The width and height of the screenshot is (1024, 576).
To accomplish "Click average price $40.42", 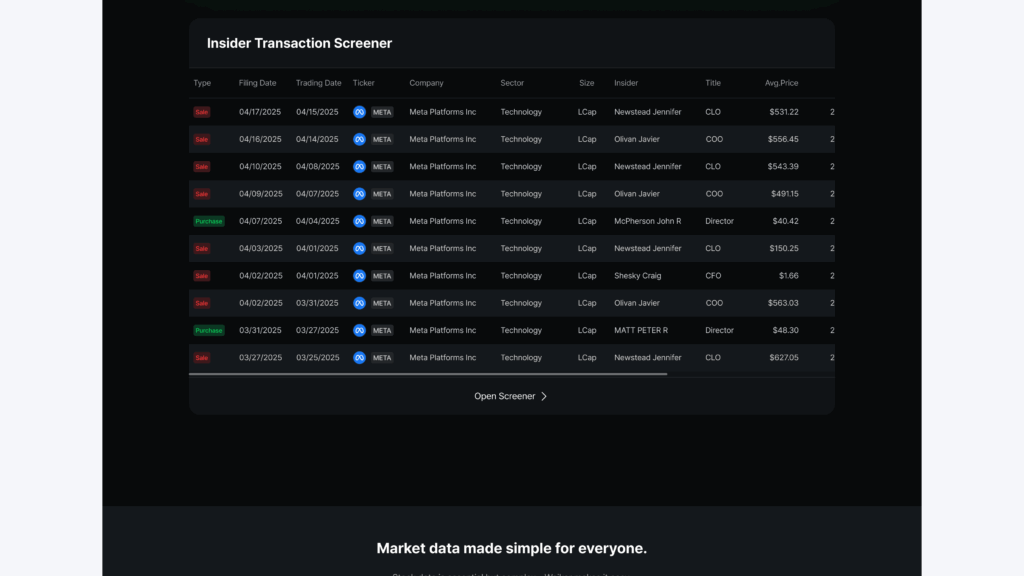I will coord(786,221).
